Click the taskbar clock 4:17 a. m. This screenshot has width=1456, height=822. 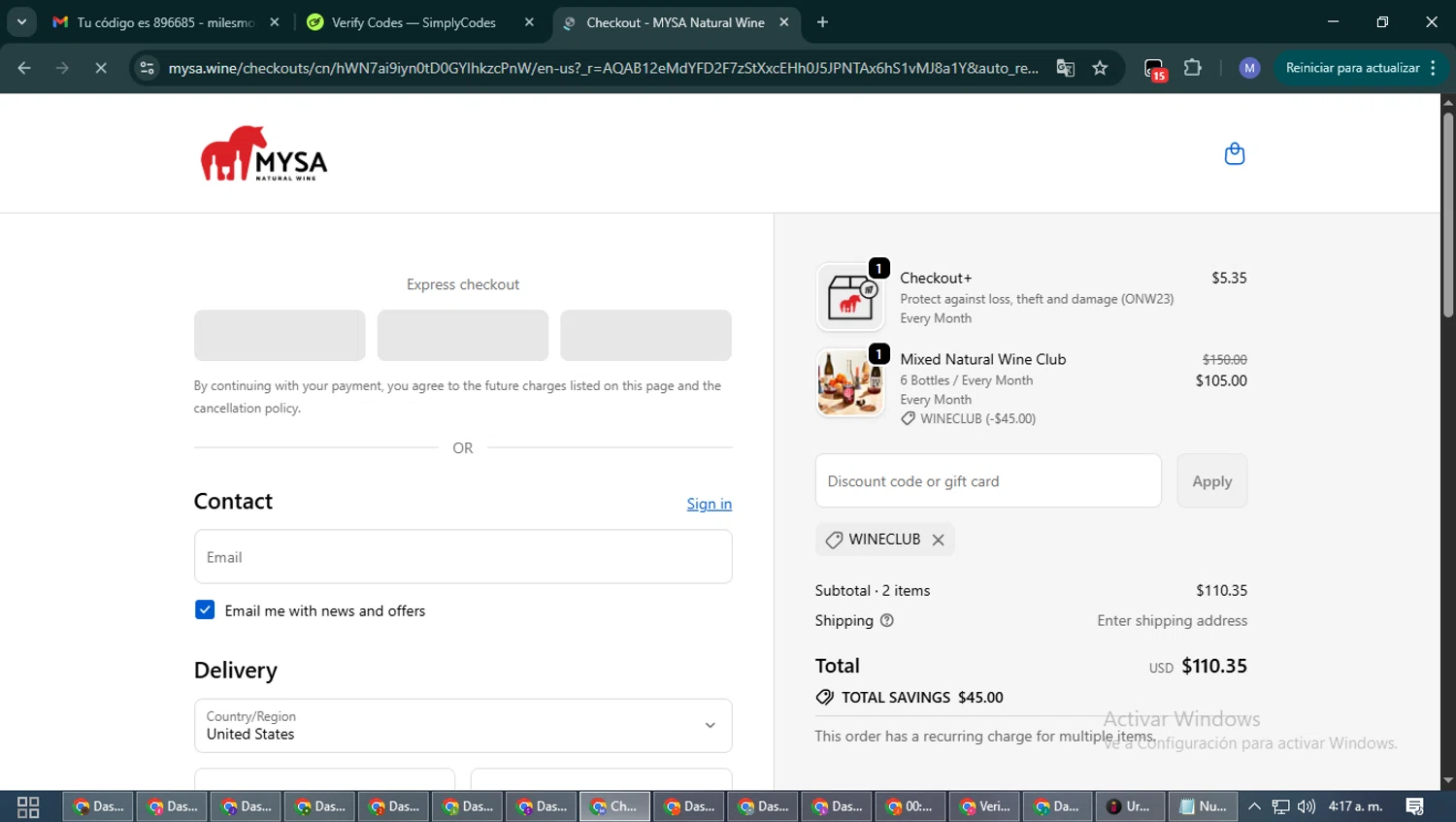tap(1355, 806)
